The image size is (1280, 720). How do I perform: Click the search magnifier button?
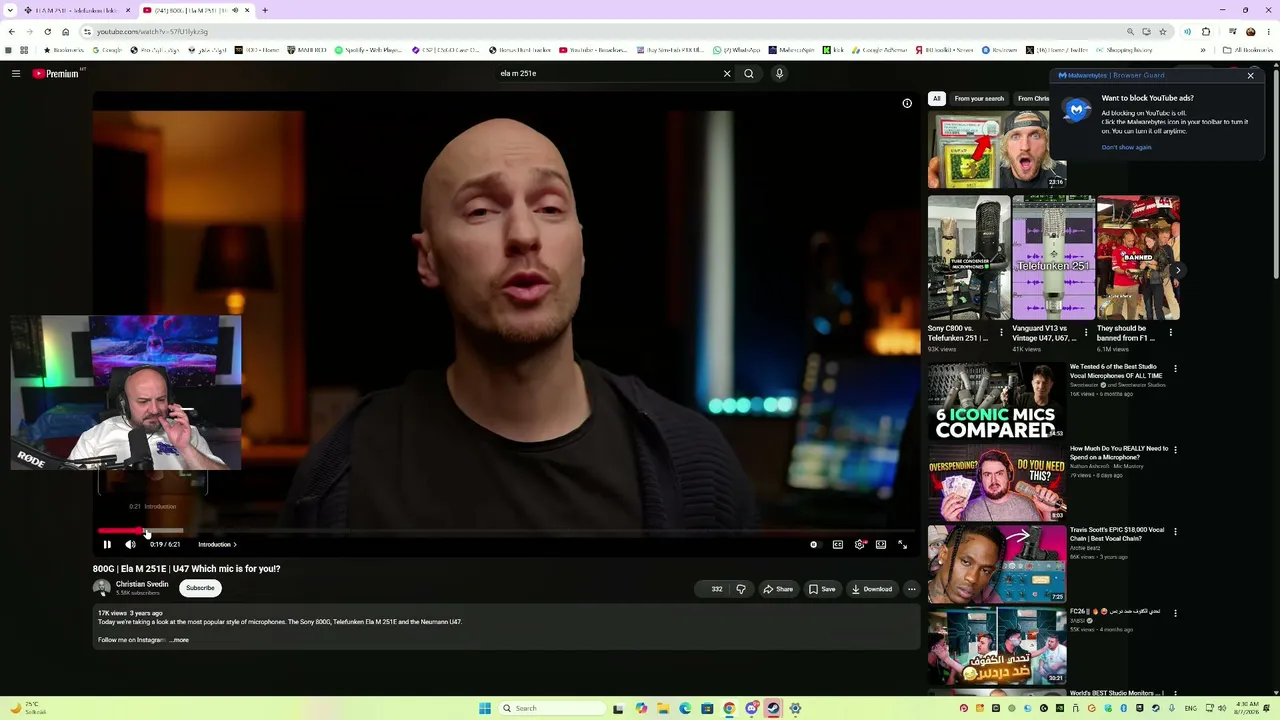[749, 73]
